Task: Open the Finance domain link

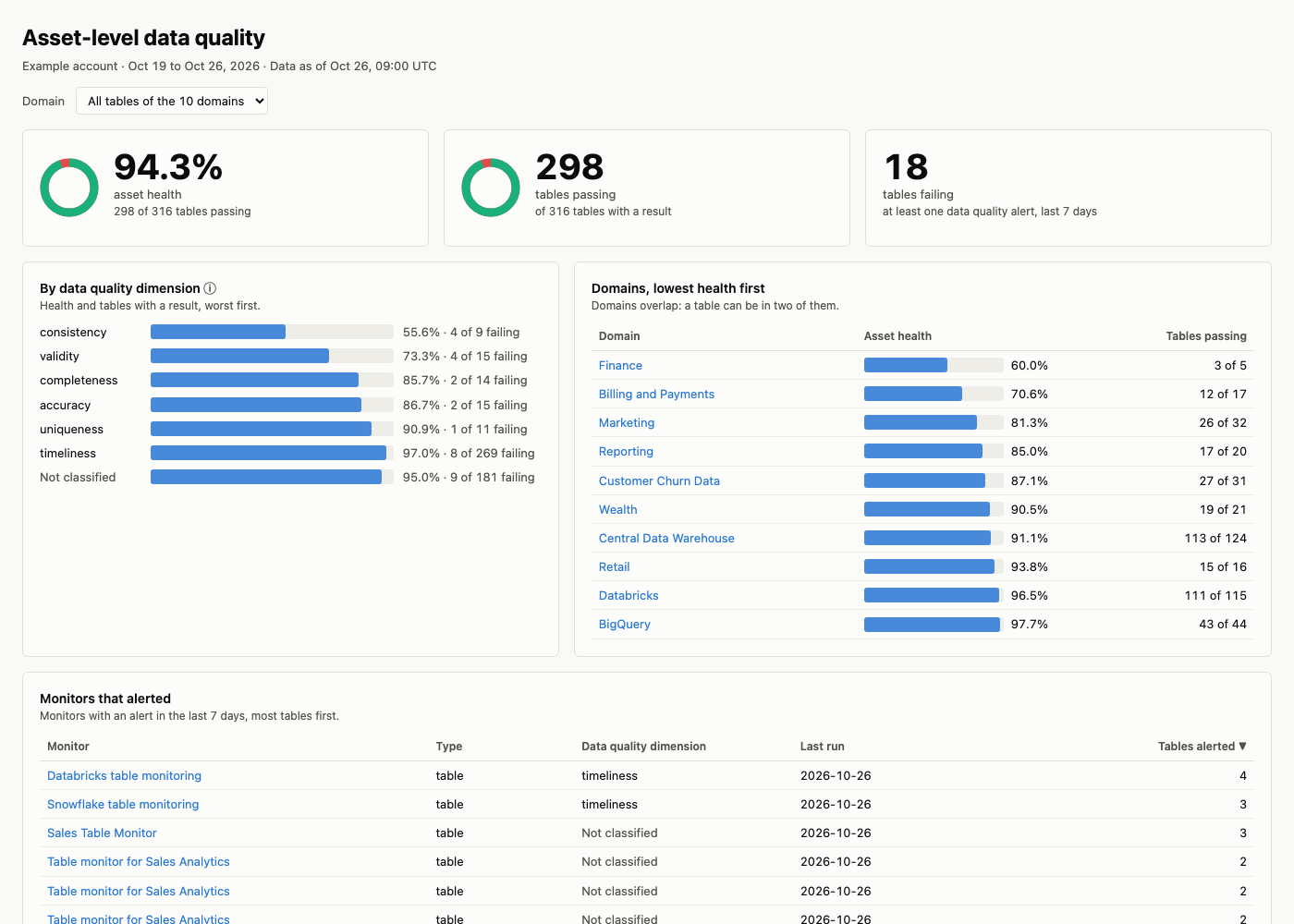Action: [x=620, y=366]
